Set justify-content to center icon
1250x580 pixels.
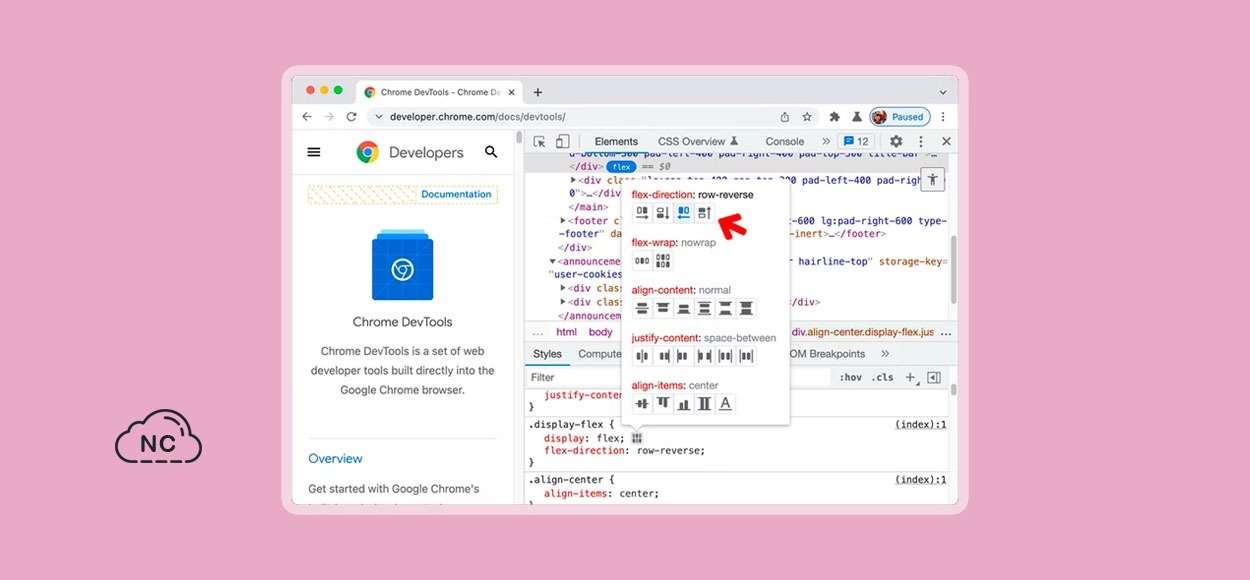[642, 356]
